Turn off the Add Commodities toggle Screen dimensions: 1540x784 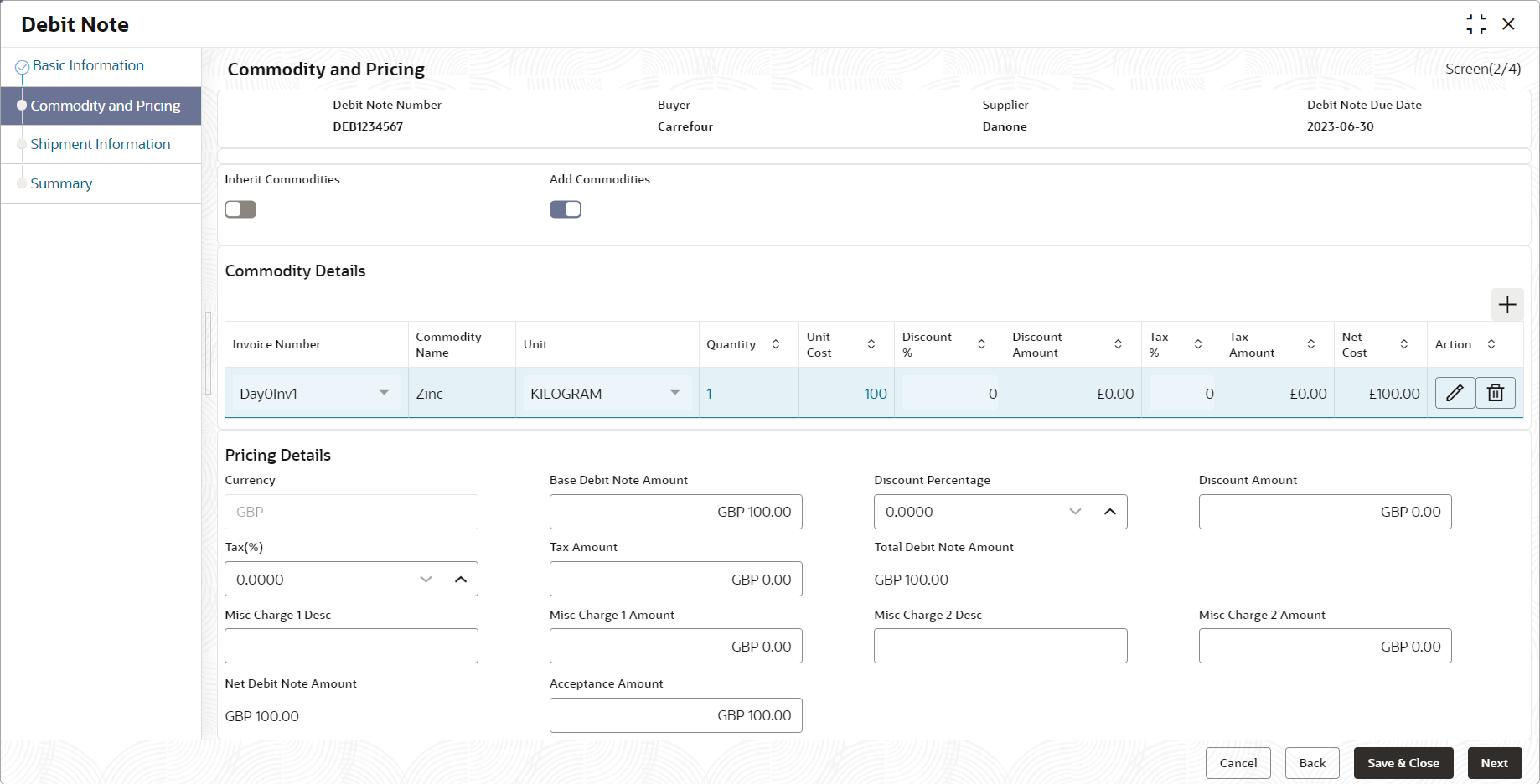pyautogui.click(x=566, y=209)
